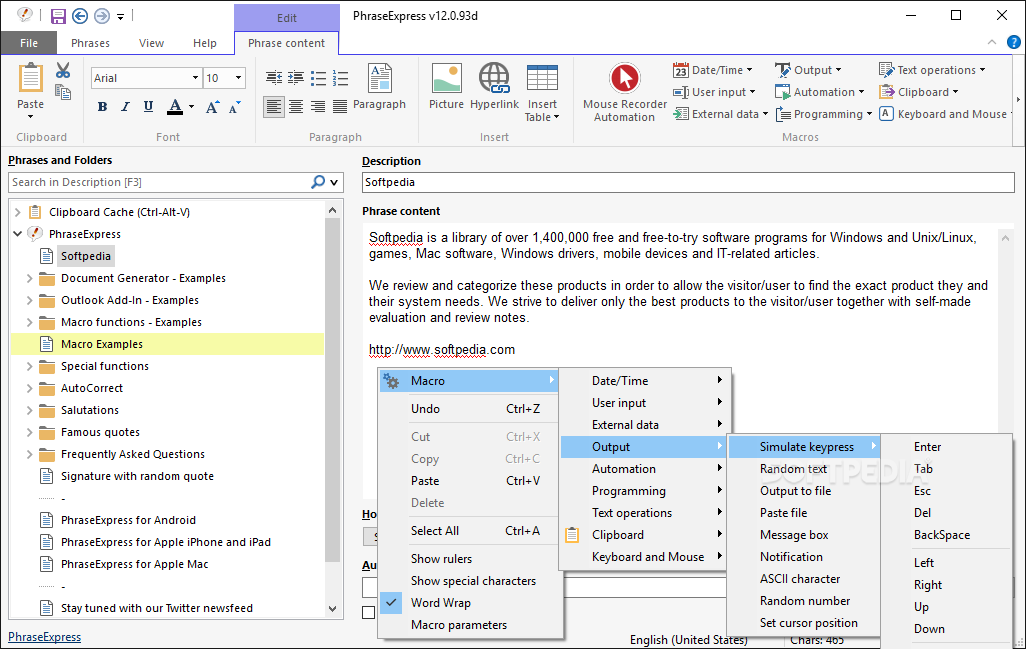
Task: Collapse the ribbon with the chevron
Action: (x=992, y=43)
